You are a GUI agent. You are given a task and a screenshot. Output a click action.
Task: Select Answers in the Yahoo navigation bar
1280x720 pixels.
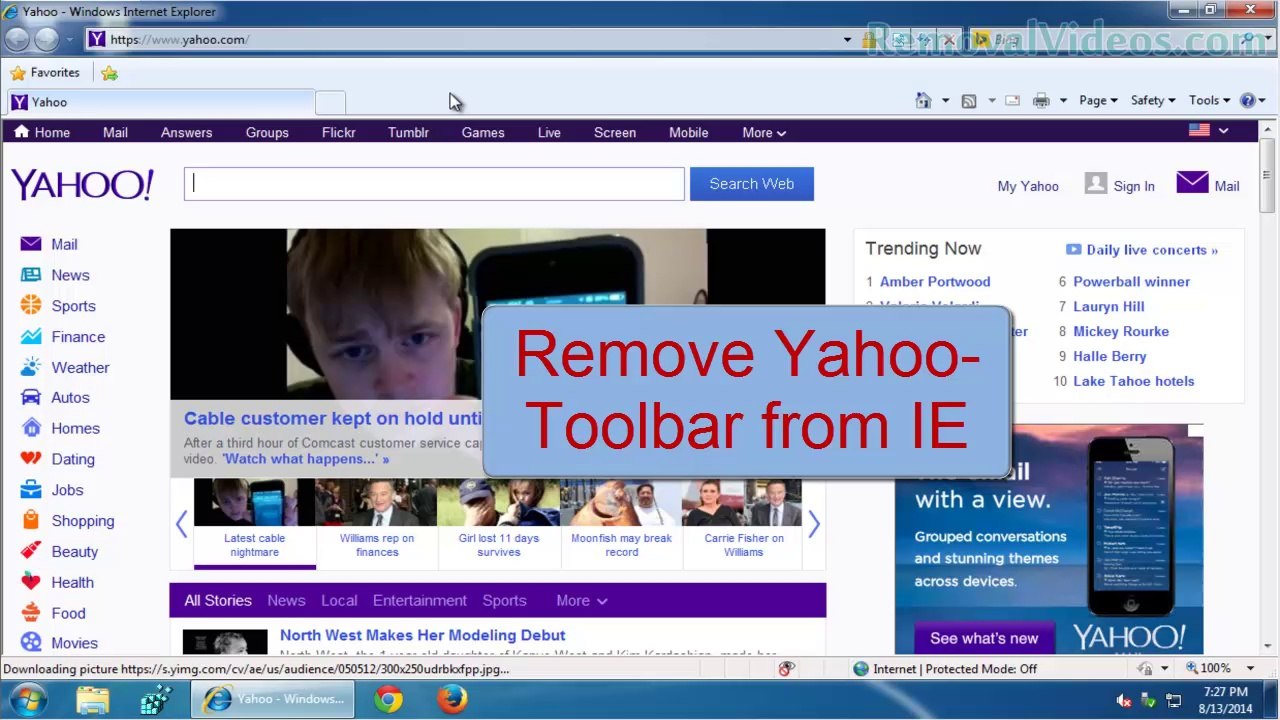(186, 133)
